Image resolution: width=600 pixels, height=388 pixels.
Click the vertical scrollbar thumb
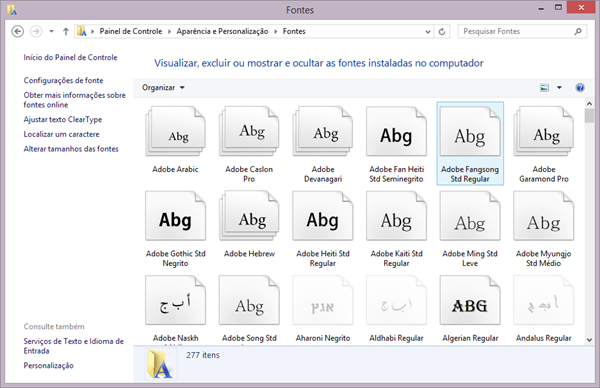(589, 116)
